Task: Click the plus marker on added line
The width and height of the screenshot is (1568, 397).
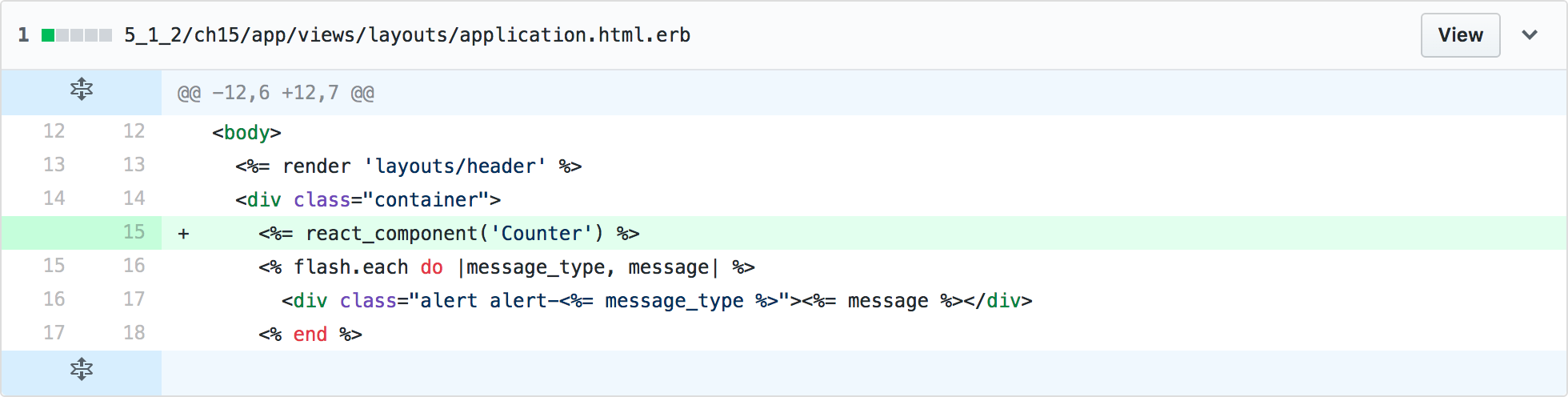Action: pos(184,234)
